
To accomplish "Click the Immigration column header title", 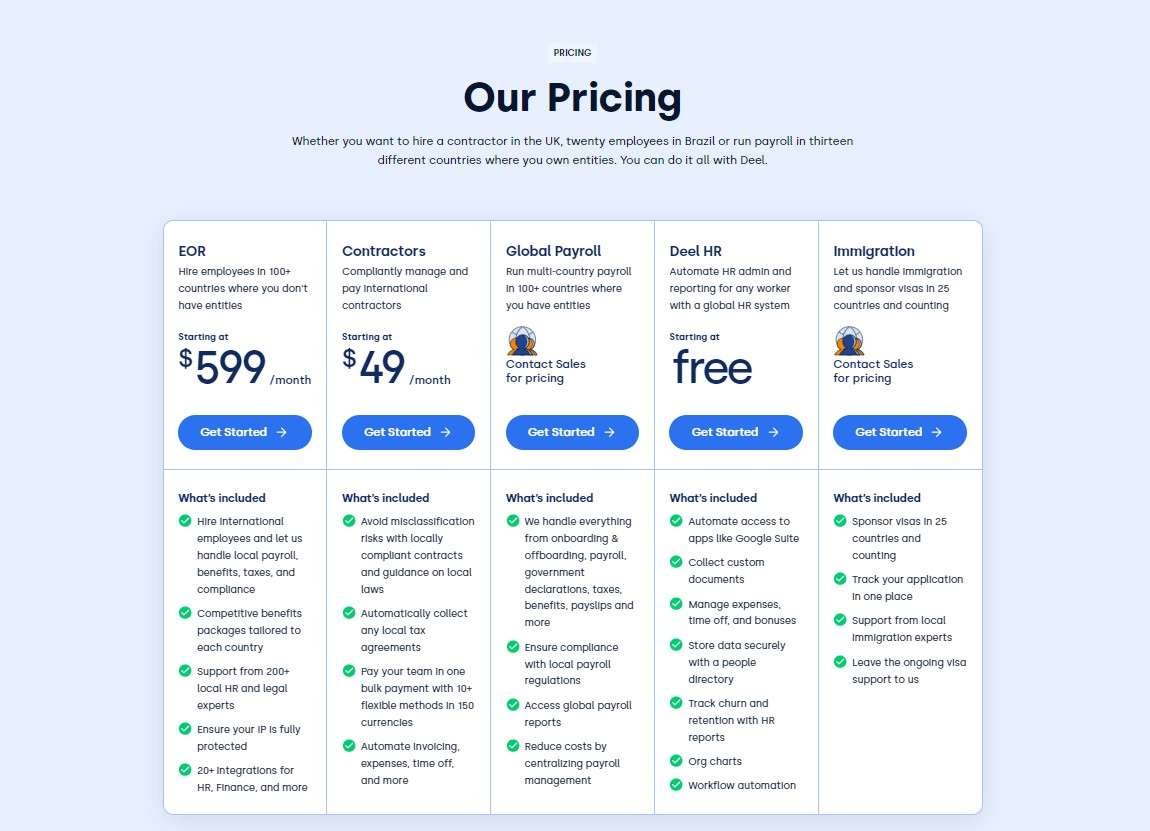I will 874,251.
